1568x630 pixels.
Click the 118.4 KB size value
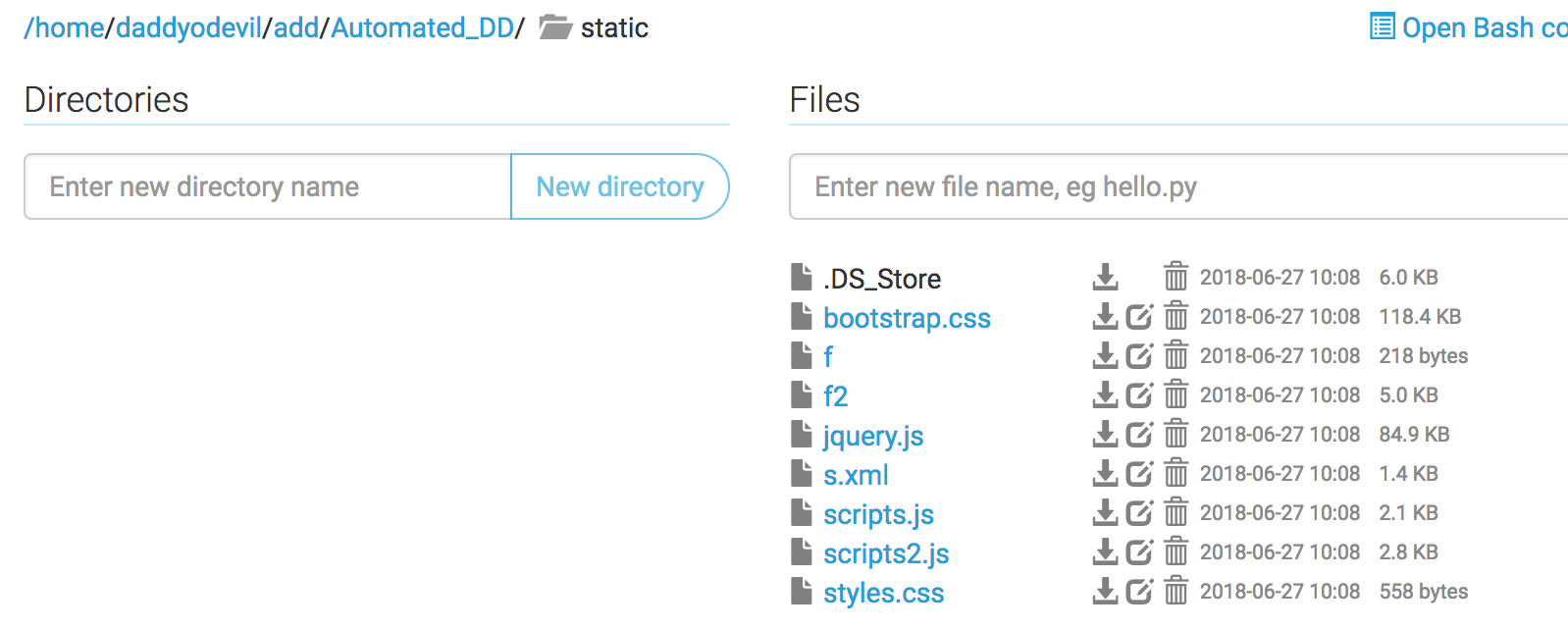point(1420,317)
